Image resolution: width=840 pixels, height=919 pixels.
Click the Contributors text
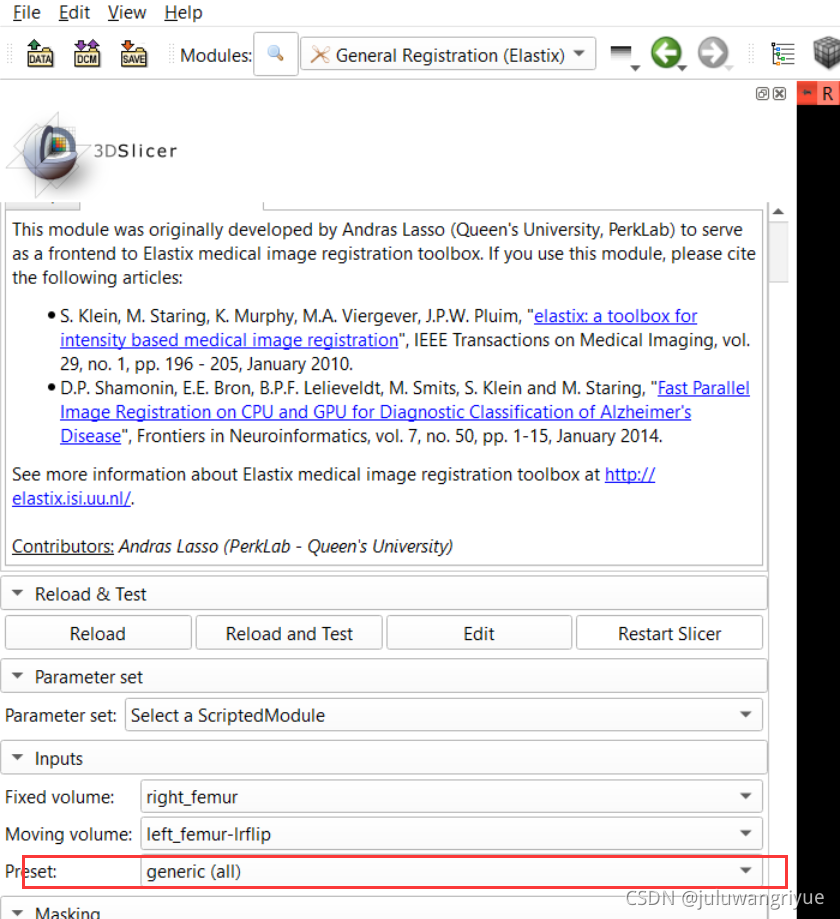point(63,546)
